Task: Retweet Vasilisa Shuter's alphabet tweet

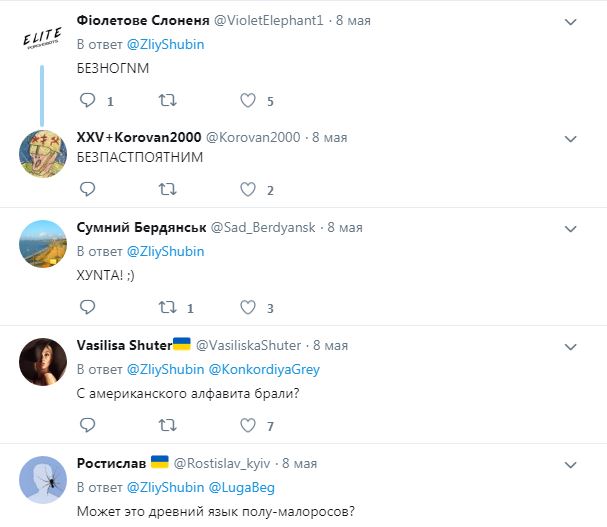Action: coord(168,425)
